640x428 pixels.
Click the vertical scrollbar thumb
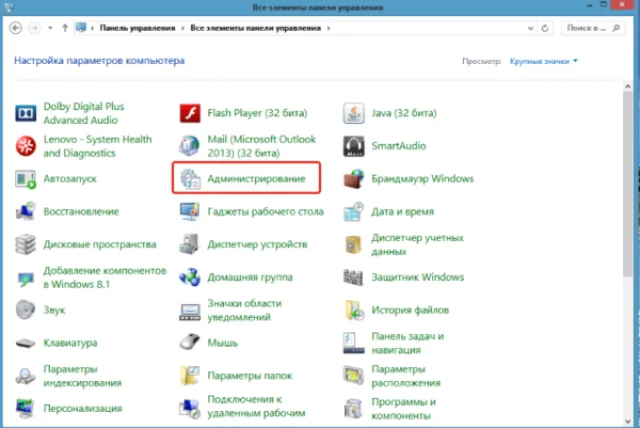628,184
